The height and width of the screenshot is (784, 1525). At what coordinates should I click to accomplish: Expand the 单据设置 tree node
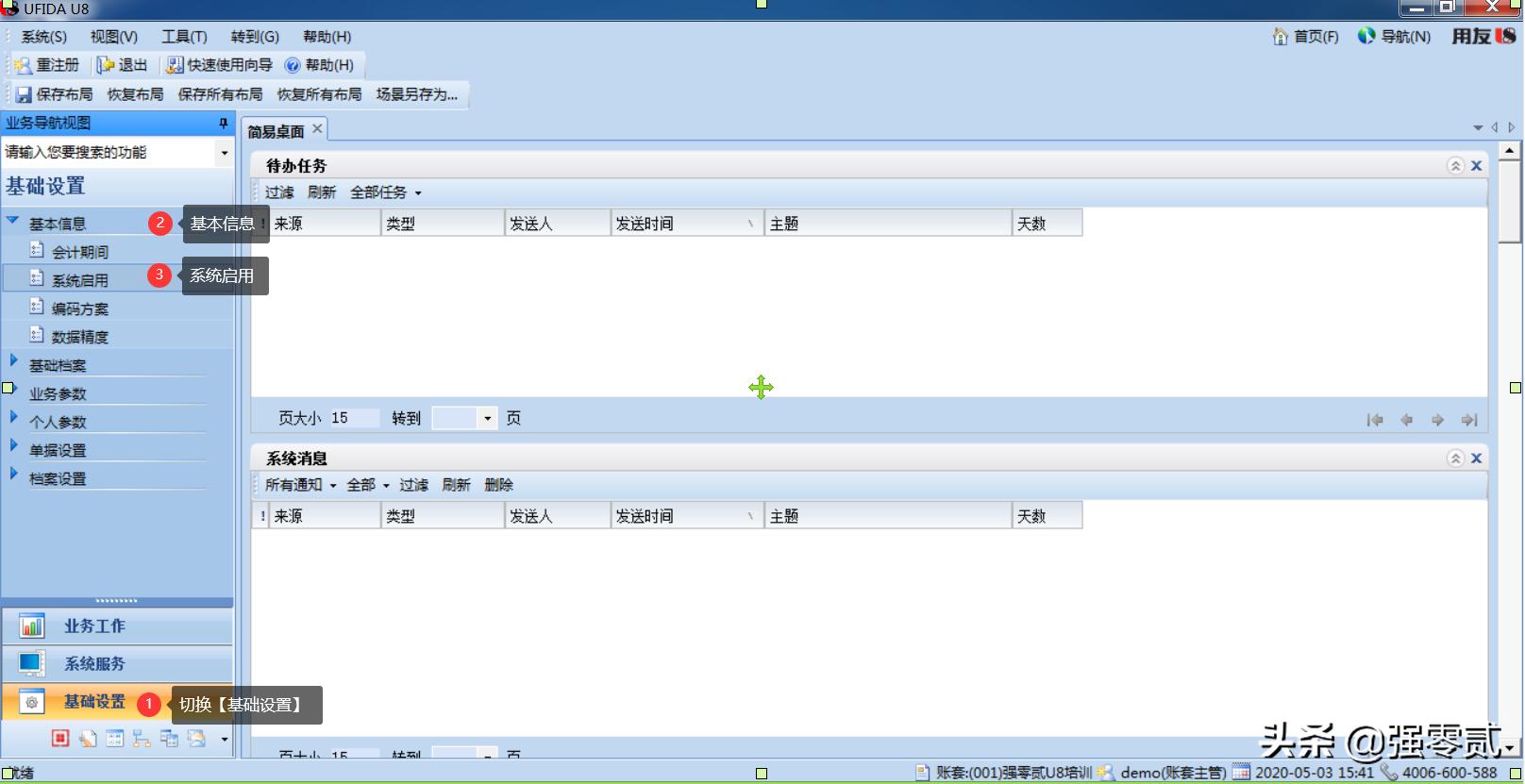(13, 445)
